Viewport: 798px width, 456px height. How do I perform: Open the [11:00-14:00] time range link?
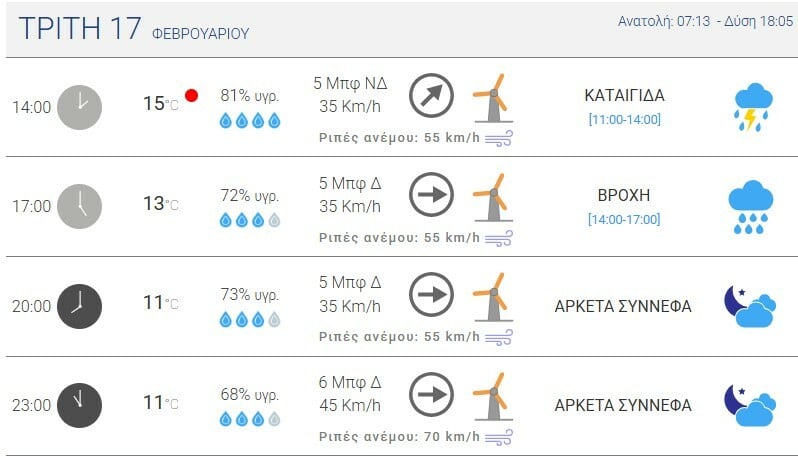pos(624,120)
